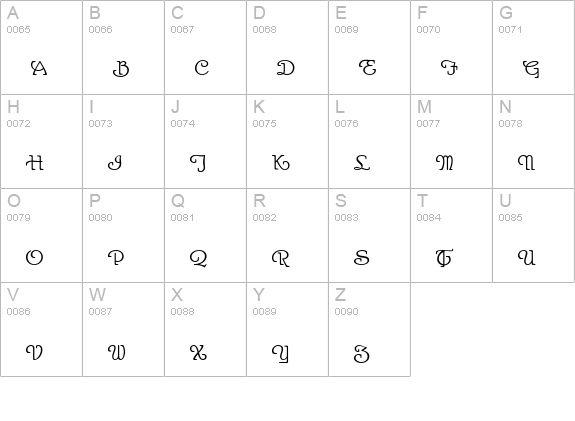Choose the Z glyph cell 0090
Viewport: 575px width, 421px height.
(370, 329)
